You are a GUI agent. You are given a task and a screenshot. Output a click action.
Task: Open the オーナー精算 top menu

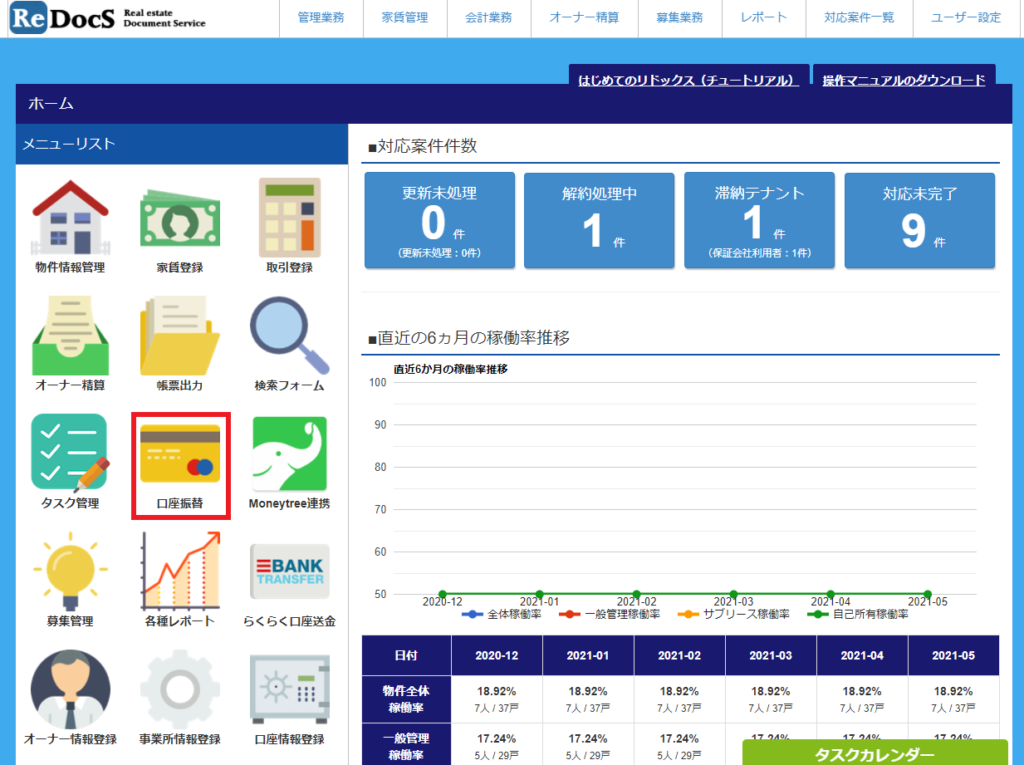pos(584,18)
